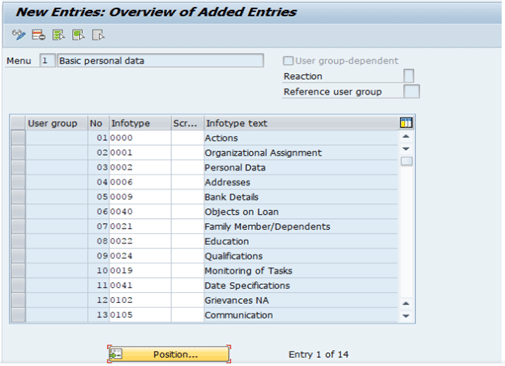Click the Addresses text cell
The image size is (505, 366).
coord(301,182)
